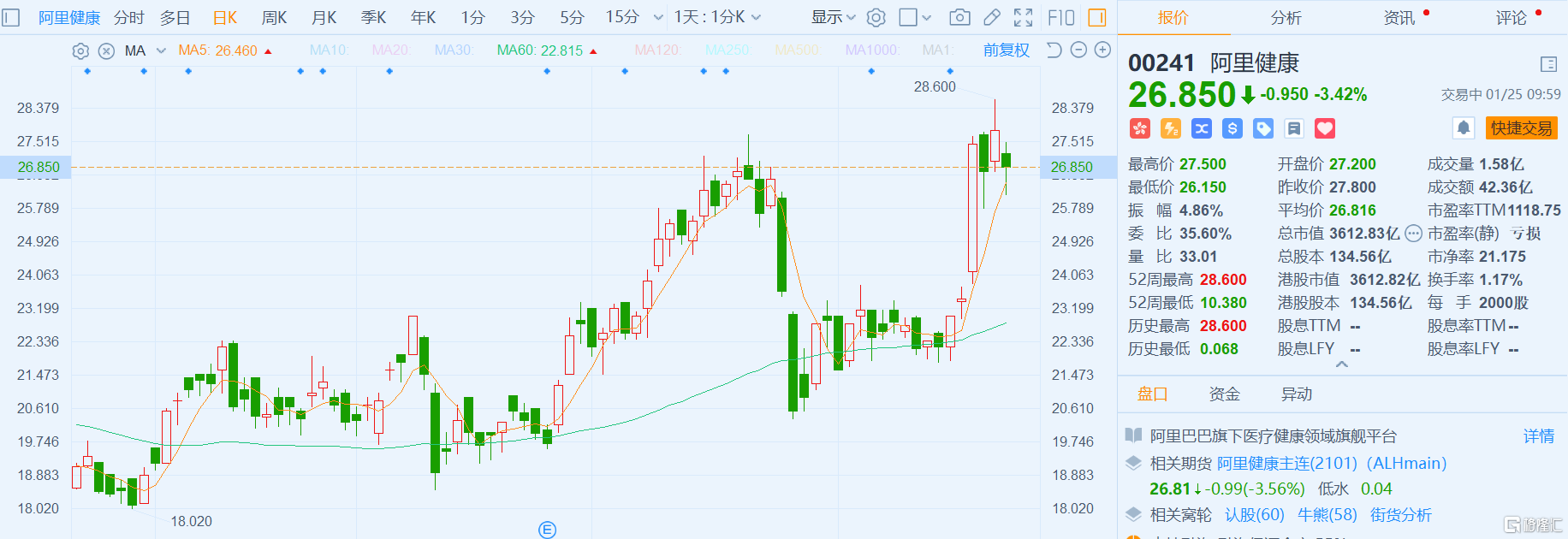The width and height of the screenshot is (1568, 539).
Task: Enter fullscreen chart mode
Action: click(x=1023, y=17)
